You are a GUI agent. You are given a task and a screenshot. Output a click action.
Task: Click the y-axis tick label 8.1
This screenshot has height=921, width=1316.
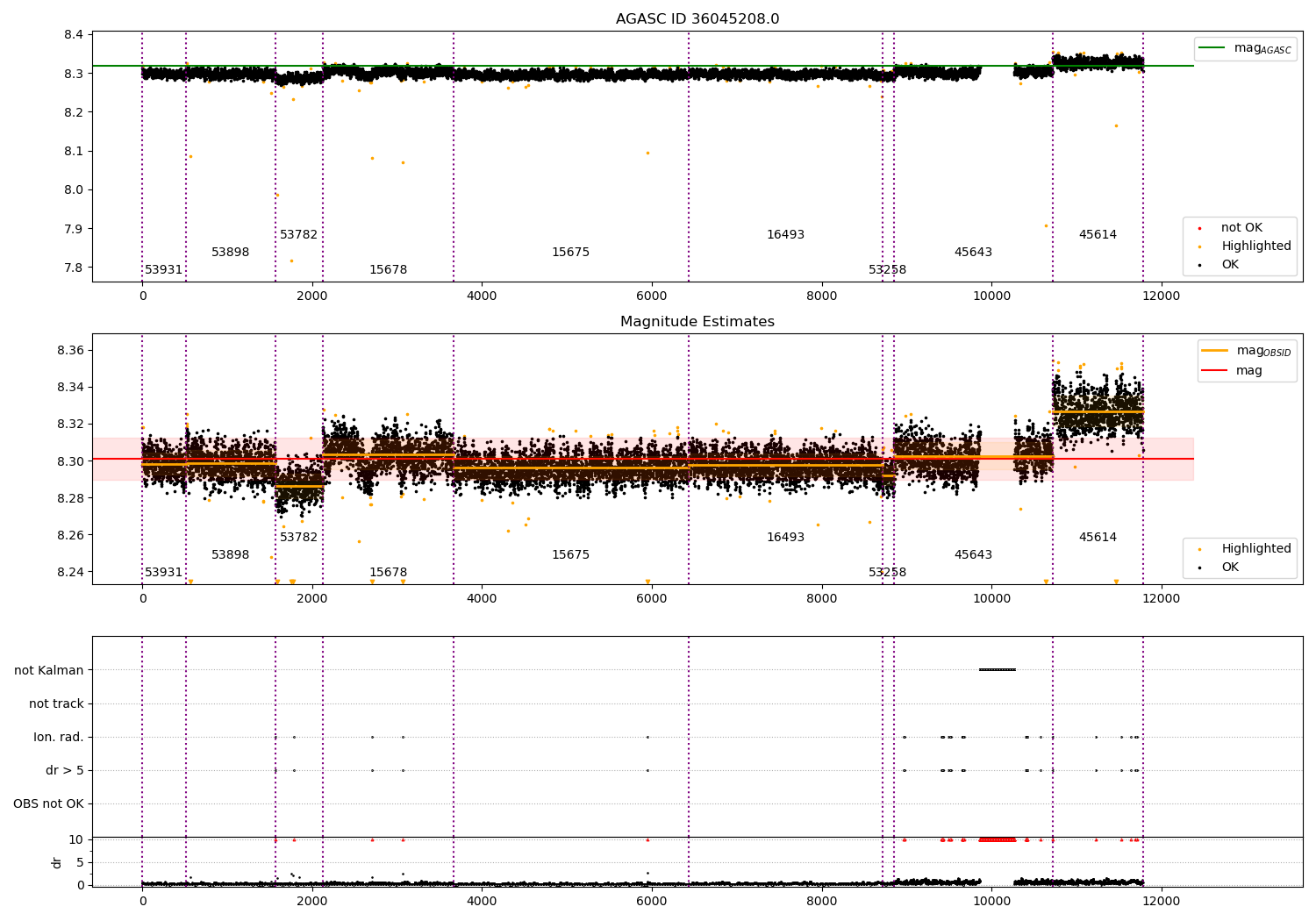pos(74,151)
